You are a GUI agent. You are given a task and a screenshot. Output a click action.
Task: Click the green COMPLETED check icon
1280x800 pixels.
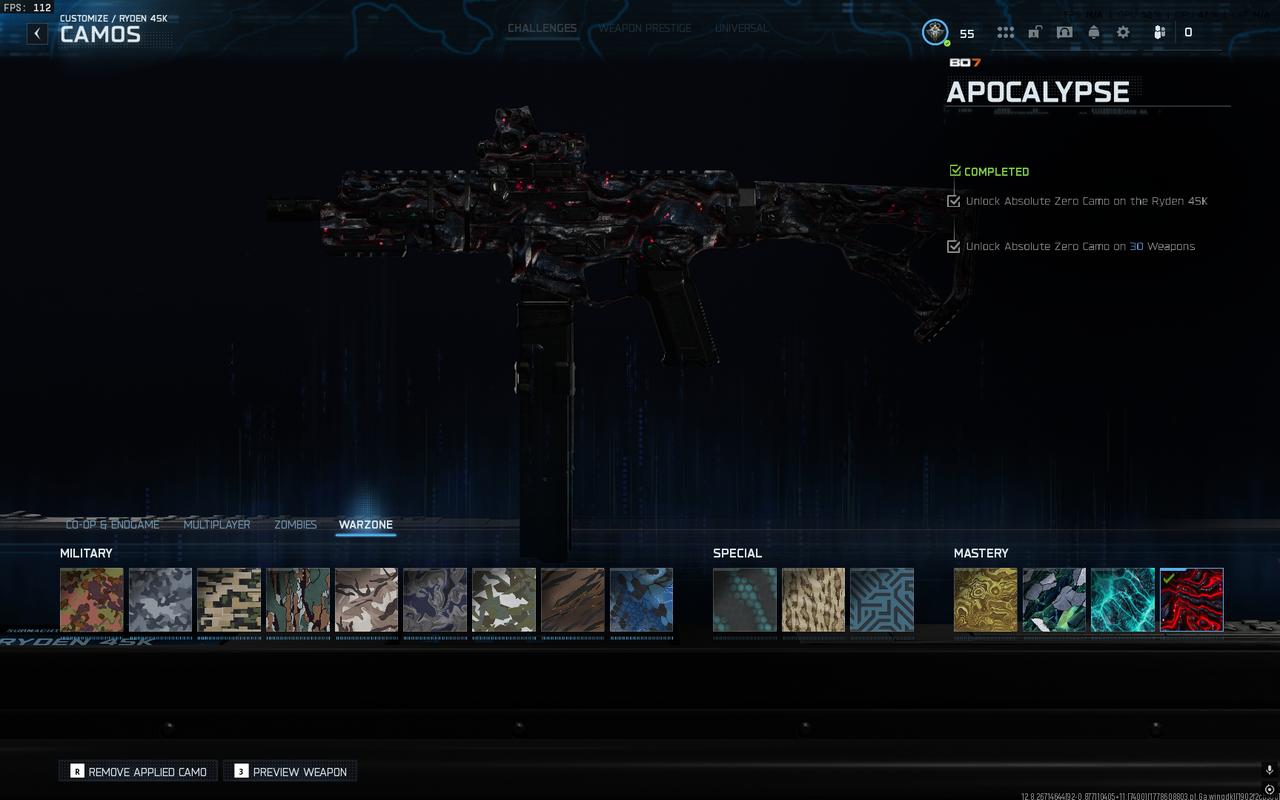pos(955,171)
